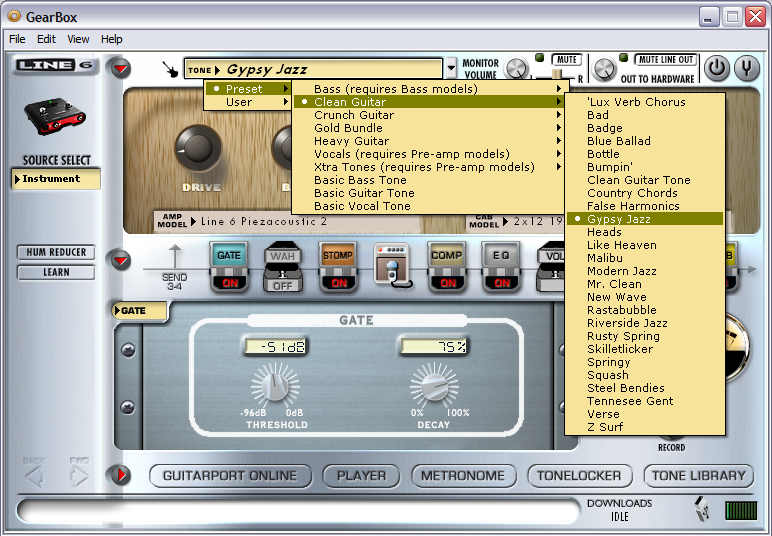The width and height of the screenshot is (772, 536).
Task: Toggle the Mute Line Out button
Action: (x=667, y=60)
